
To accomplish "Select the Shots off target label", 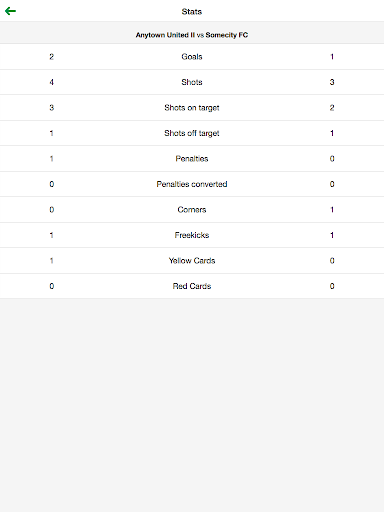I will click(x=192, y=133).
